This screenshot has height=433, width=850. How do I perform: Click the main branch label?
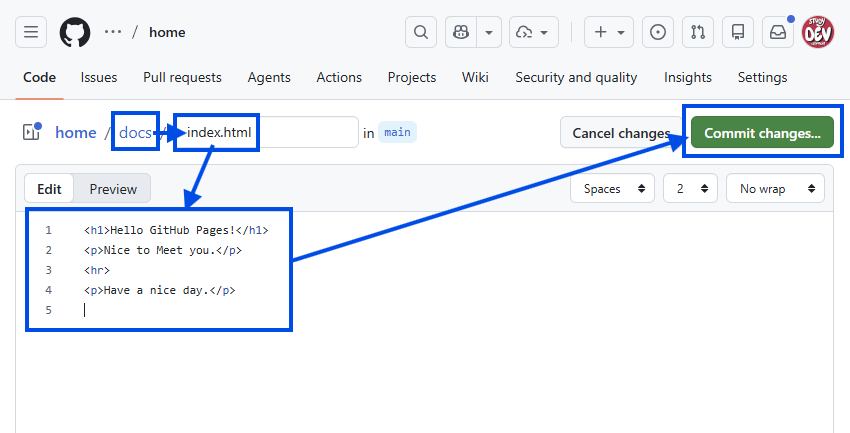click(397, 132)
